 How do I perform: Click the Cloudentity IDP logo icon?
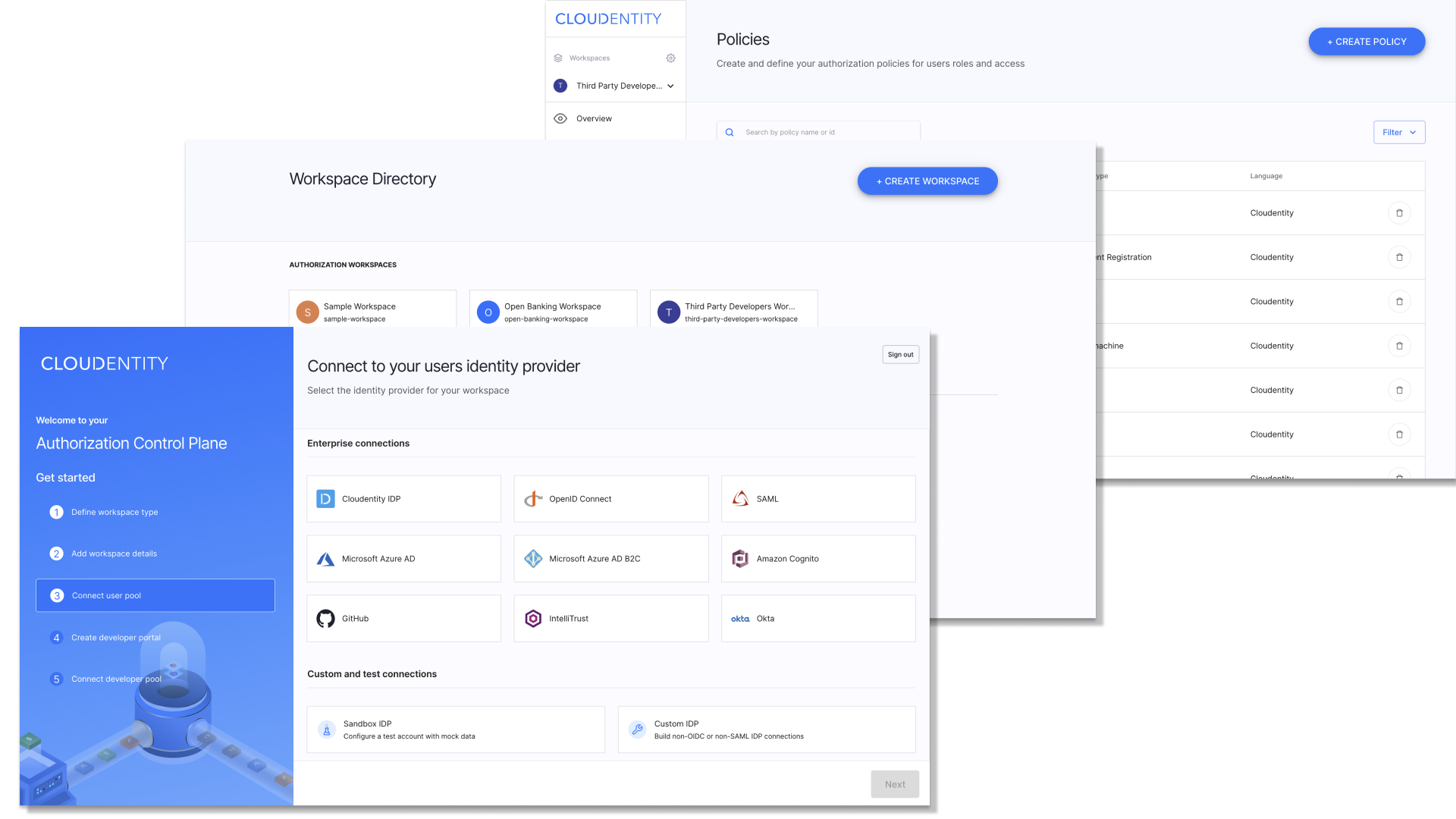[x=325, y=499]
